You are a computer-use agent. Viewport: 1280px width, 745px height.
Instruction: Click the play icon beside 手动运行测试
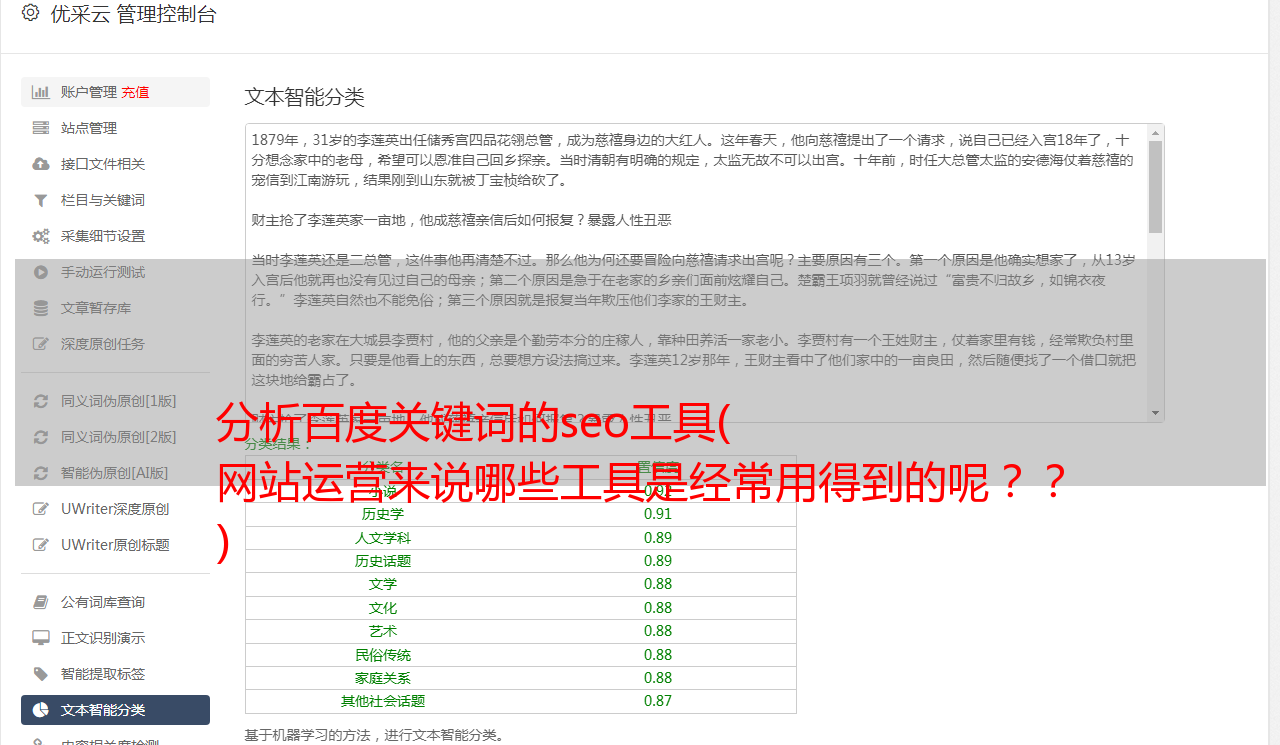(x=41, y=272)
